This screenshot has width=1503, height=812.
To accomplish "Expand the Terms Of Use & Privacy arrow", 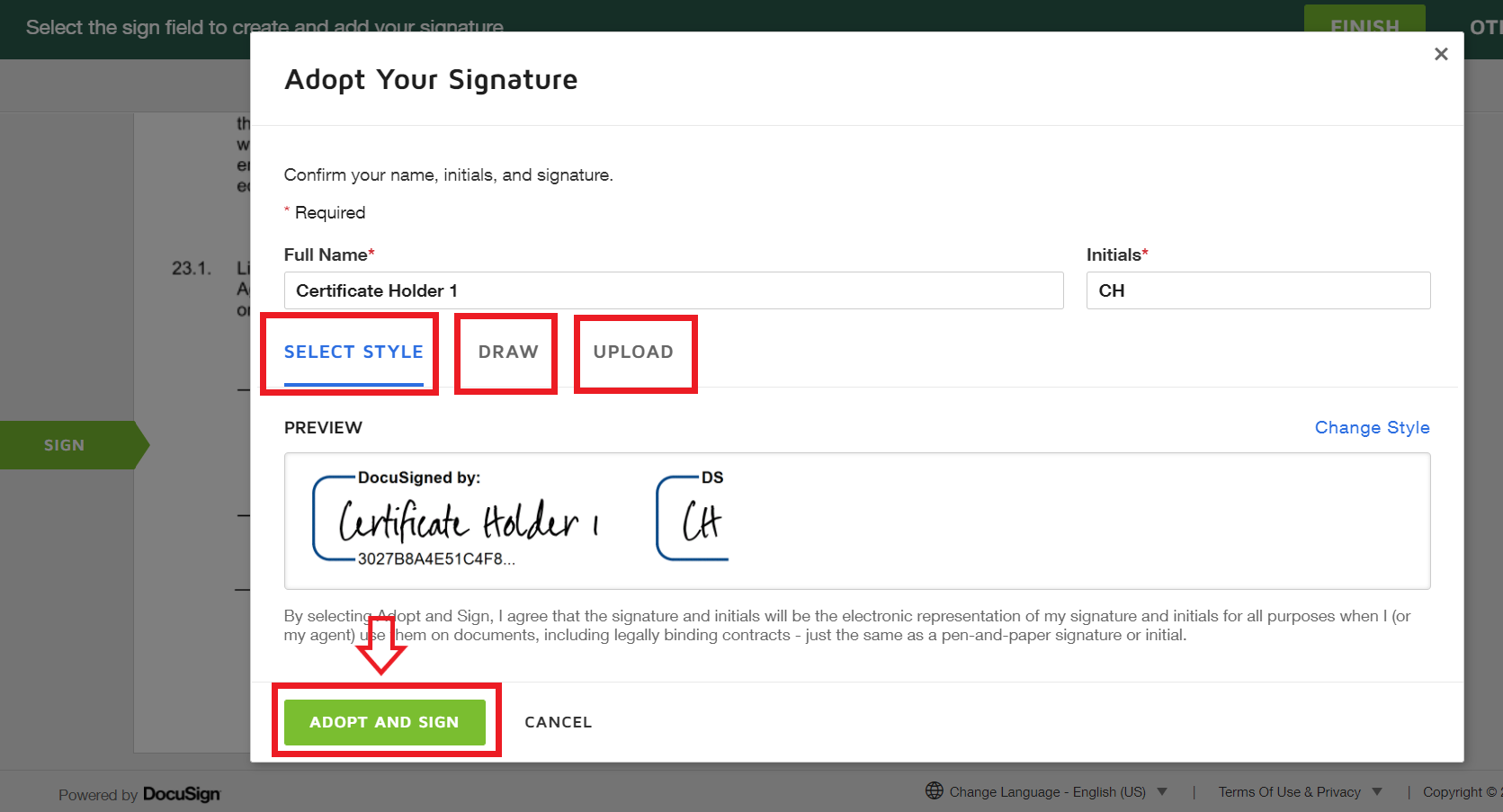I will 1377,791.
